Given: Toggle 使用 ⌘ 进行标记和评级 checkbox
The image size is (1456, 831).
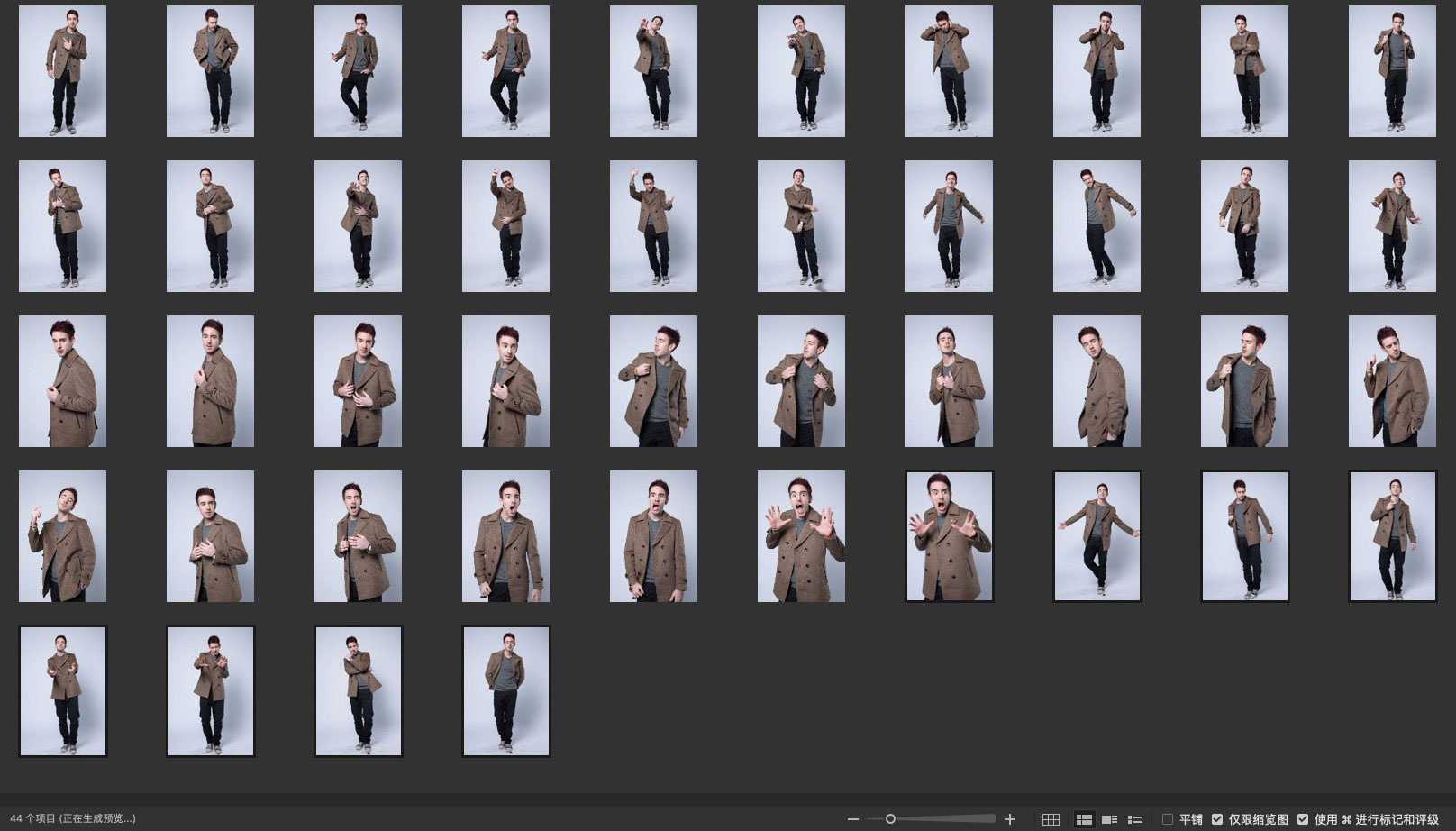Looking at the screenshot, I should coord(1303,819).
